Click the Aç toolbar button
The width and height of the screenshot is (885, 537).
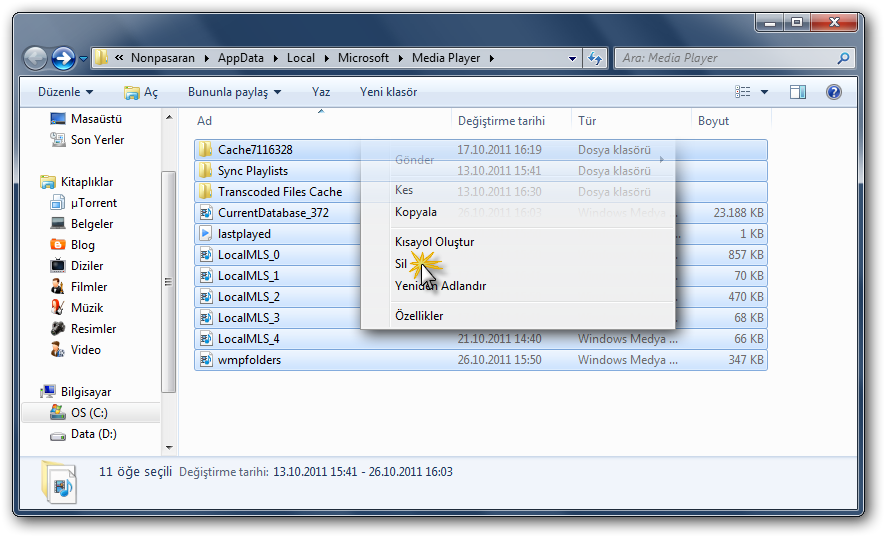click(x=141, y=92)
